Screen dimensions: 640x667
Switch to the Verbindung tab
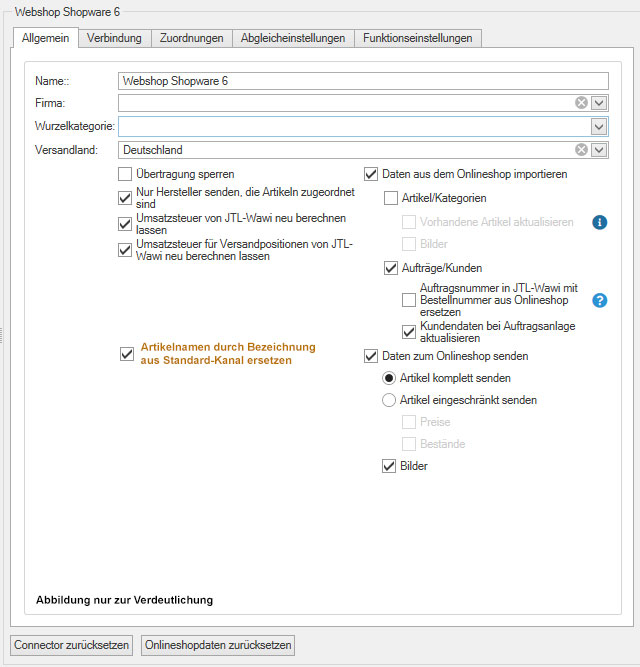(114, 38)
